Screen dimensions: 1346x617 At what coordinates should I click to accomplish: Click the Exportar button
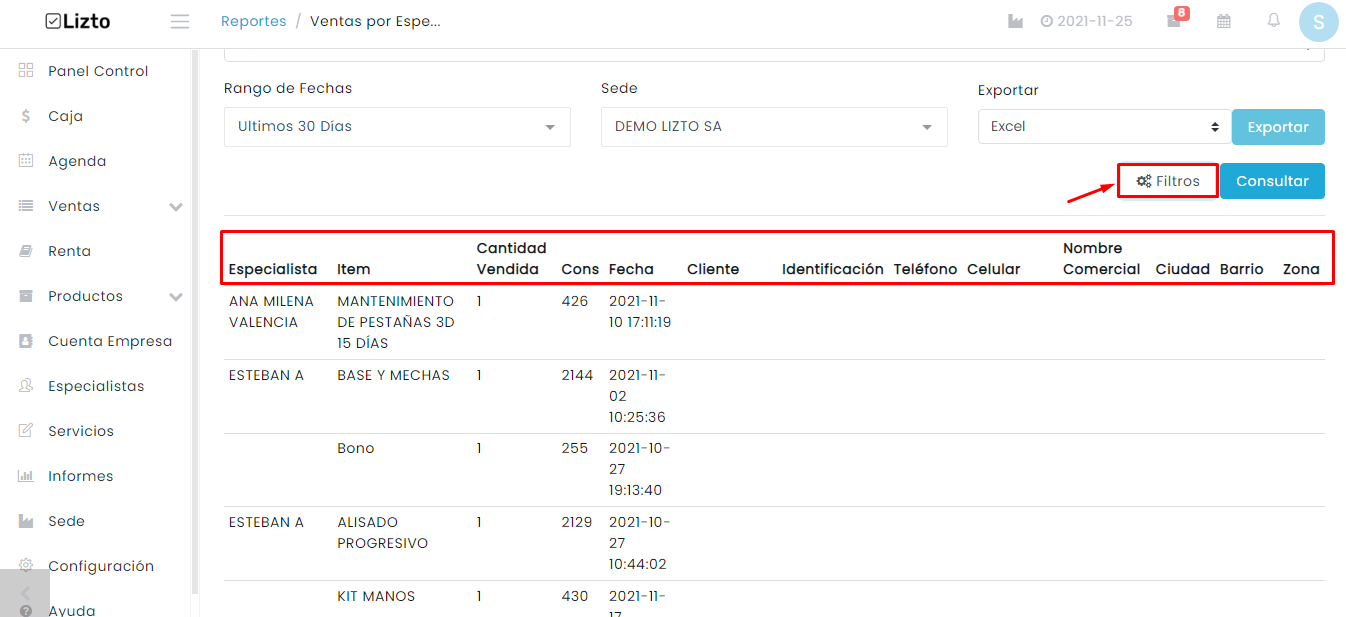(1278, 127)
